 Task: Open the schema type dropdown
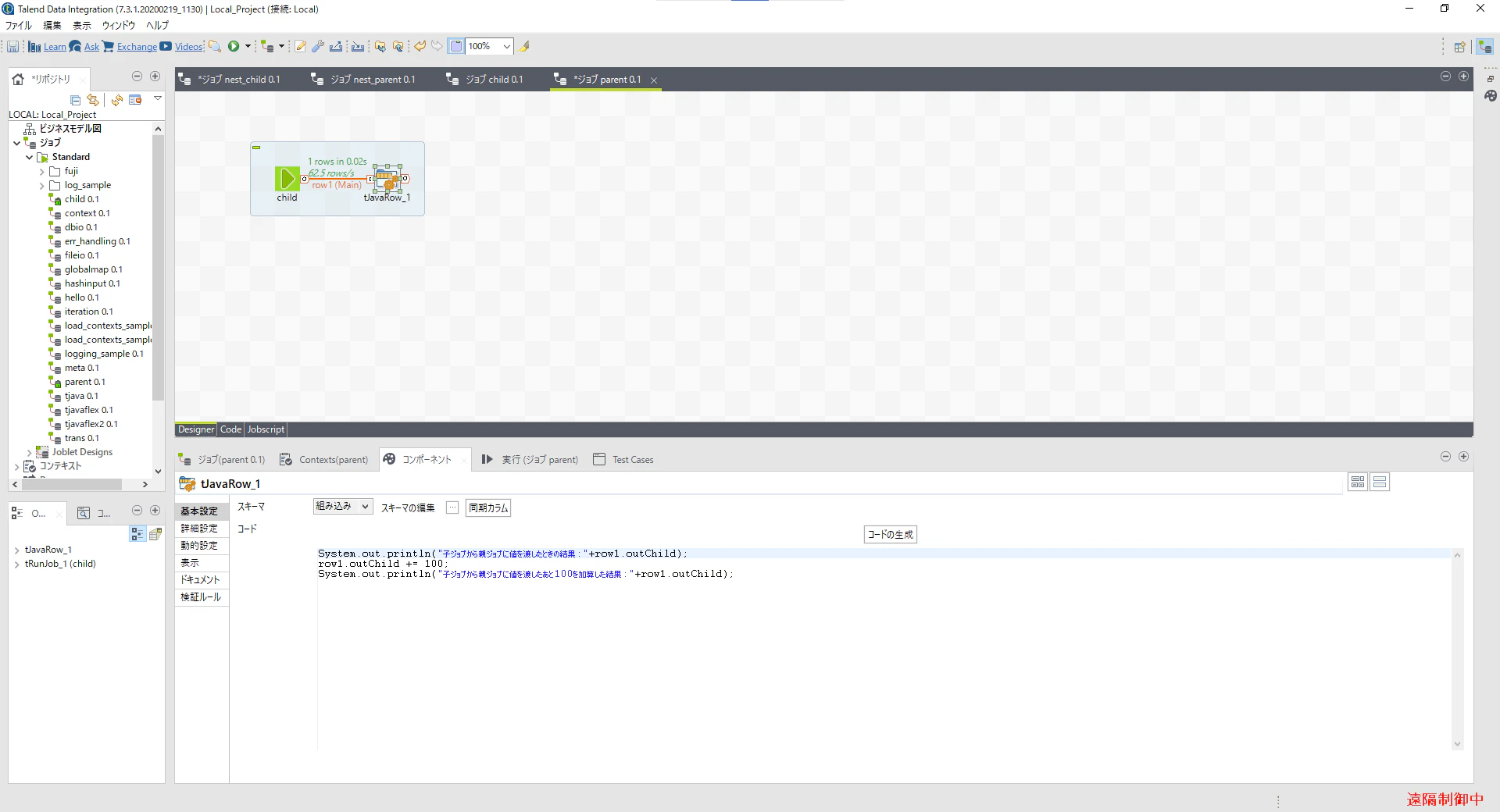click(x=343, y=506)
